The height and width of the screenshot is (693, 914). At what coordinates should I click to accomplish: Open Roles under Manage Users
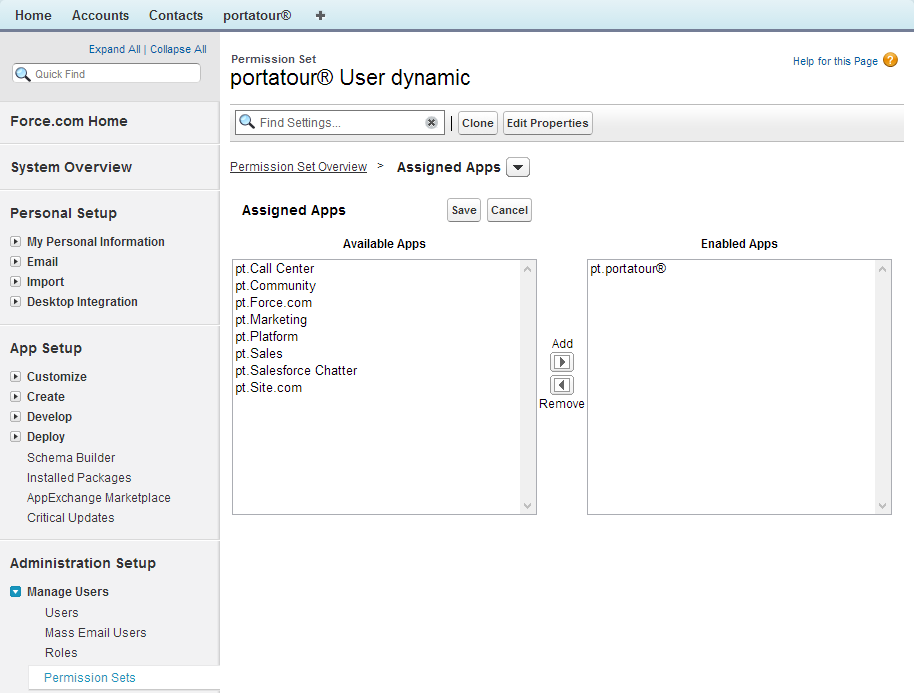tap(61, 652)
